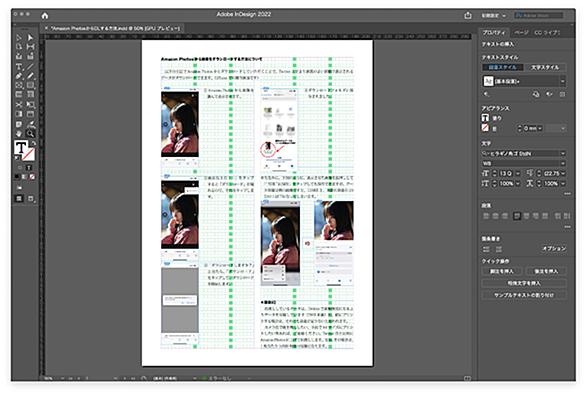Viewport: 586px width, 394px height.
Task: Select the Line tool
Action: point(30,67)
